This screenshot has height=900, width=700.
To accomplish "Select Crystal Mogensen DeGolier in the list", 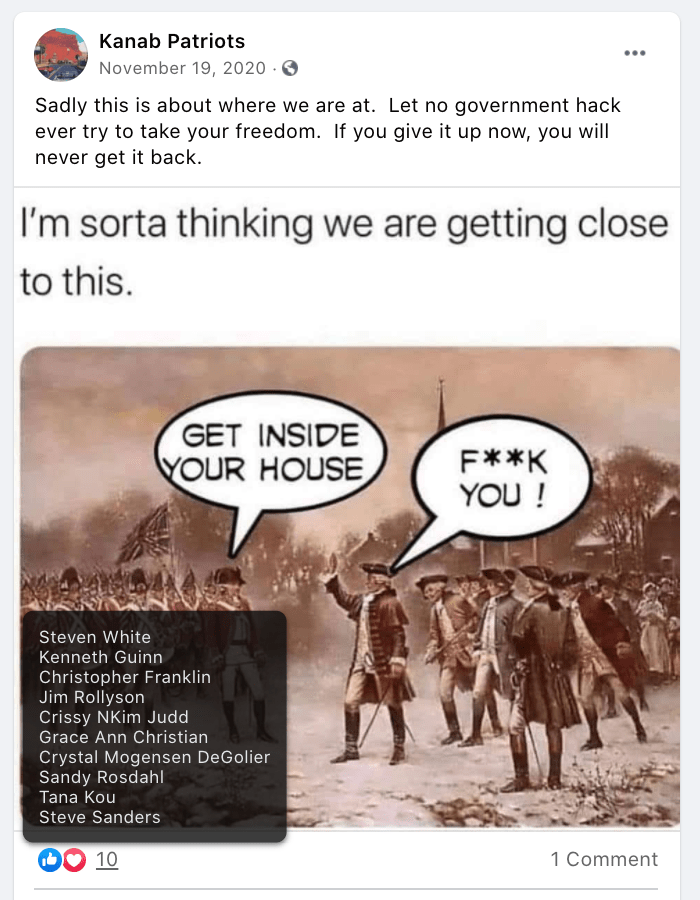I will (154, 757).
